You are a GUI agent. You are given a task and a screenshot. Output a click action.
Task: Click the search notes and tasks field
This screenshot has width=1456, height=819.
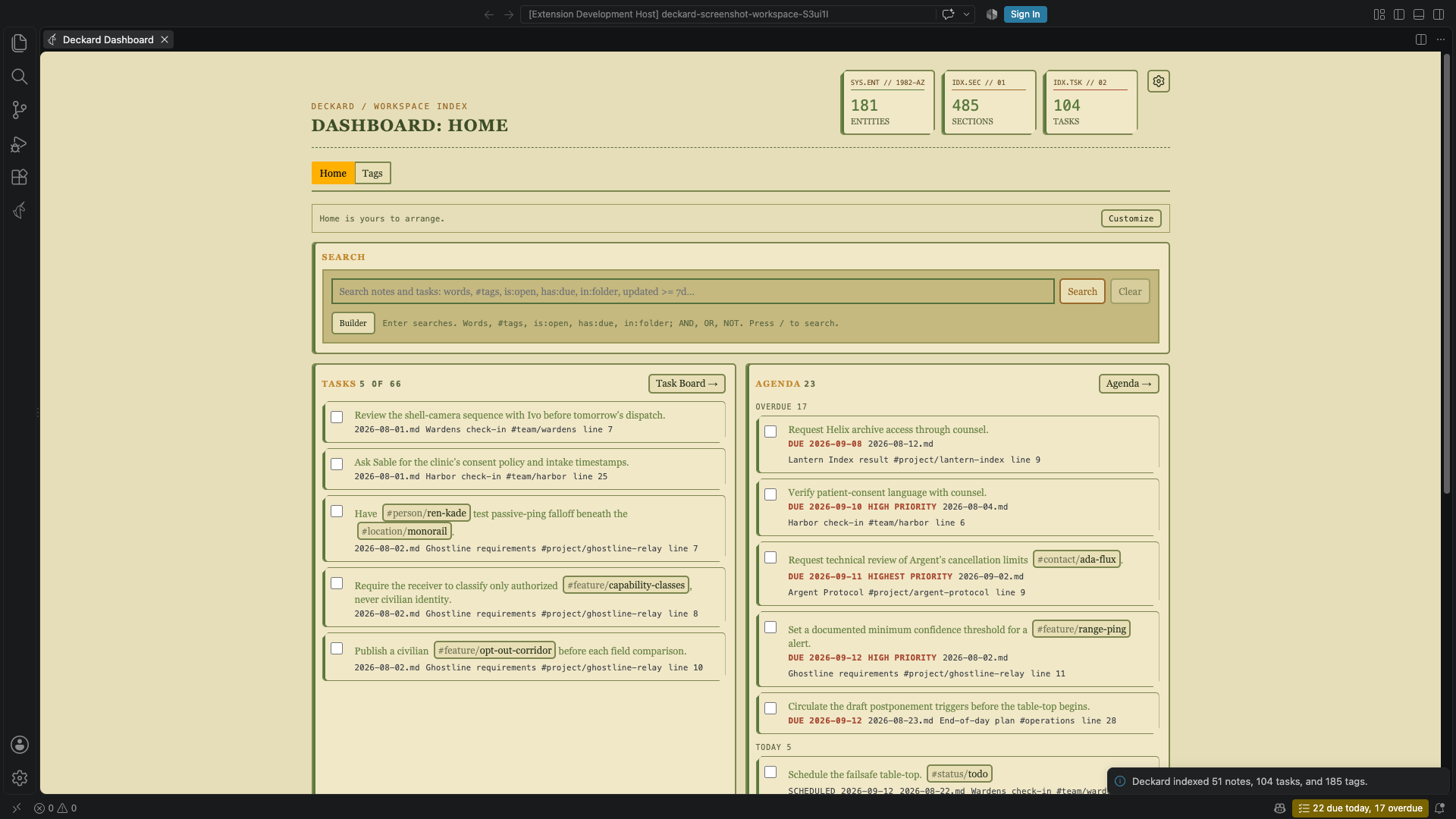pyautogui.click(x=692, y=291)
